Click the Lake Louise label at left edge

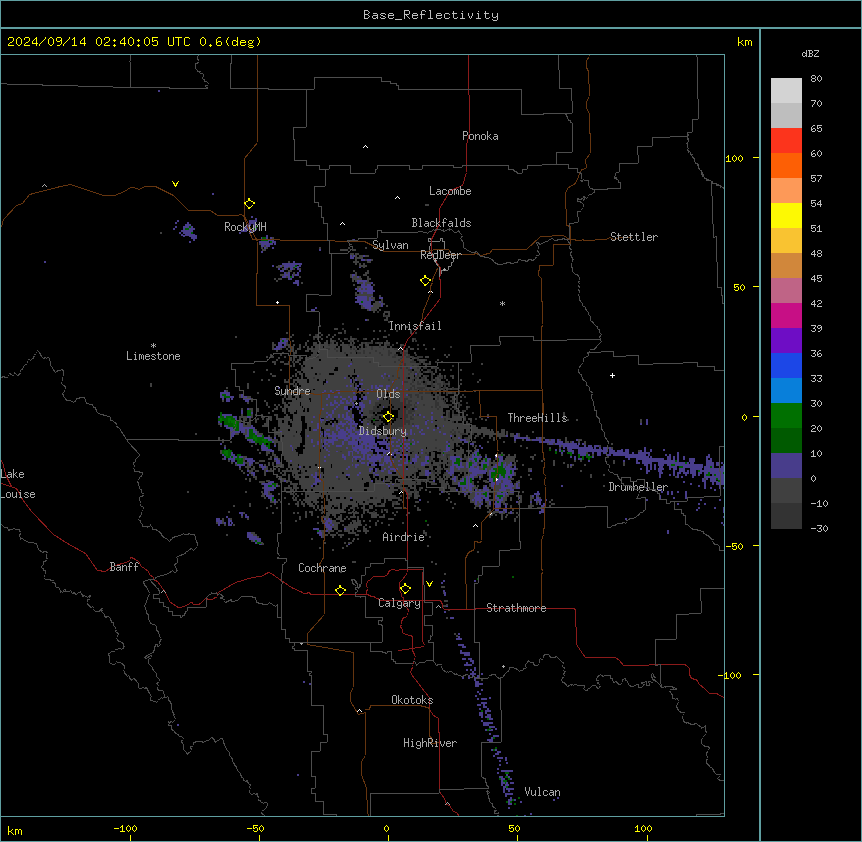pos(18,484)
